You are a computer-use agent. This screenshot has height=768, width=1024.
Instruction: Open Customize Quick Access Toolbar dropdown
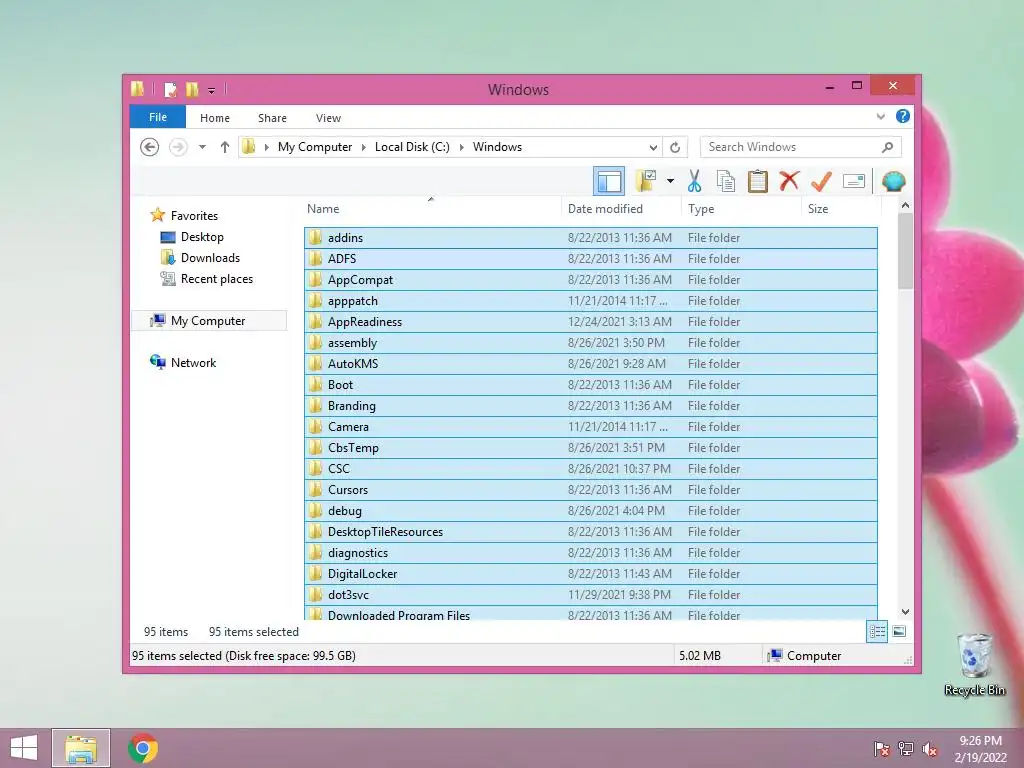[x=211, y=90]
